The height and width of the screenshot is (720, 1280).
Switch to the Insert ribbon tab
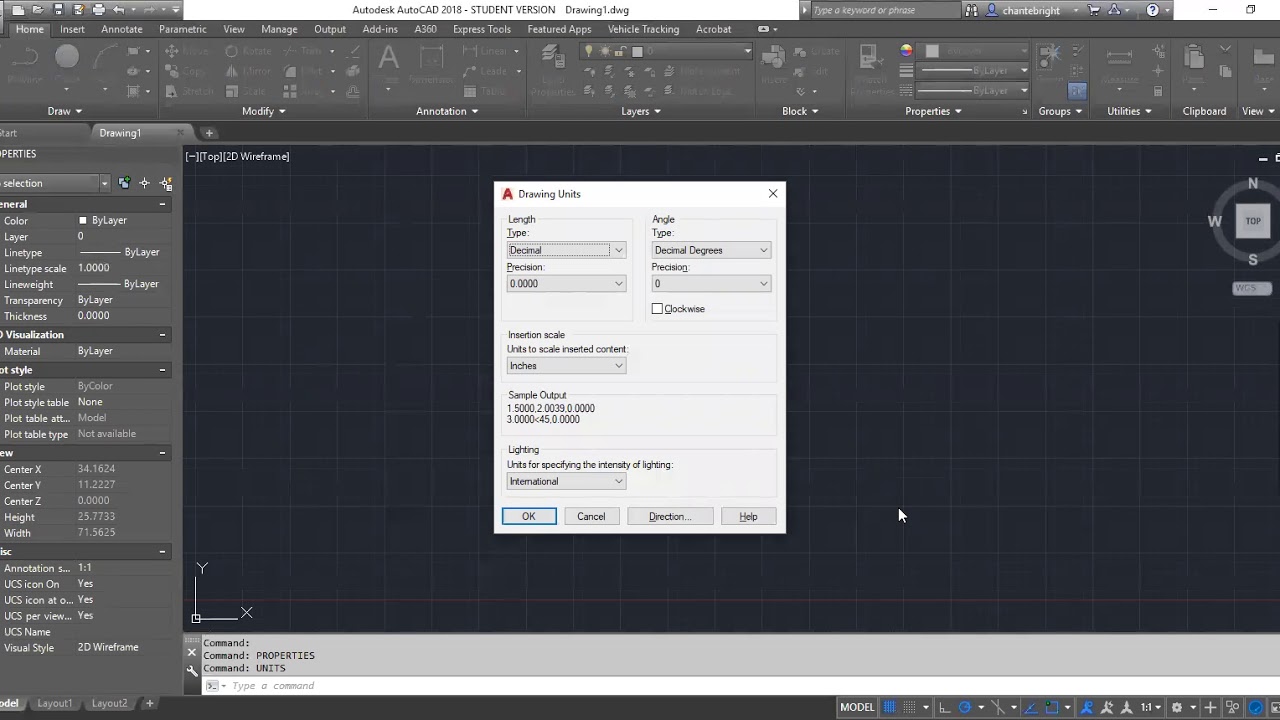72,29
